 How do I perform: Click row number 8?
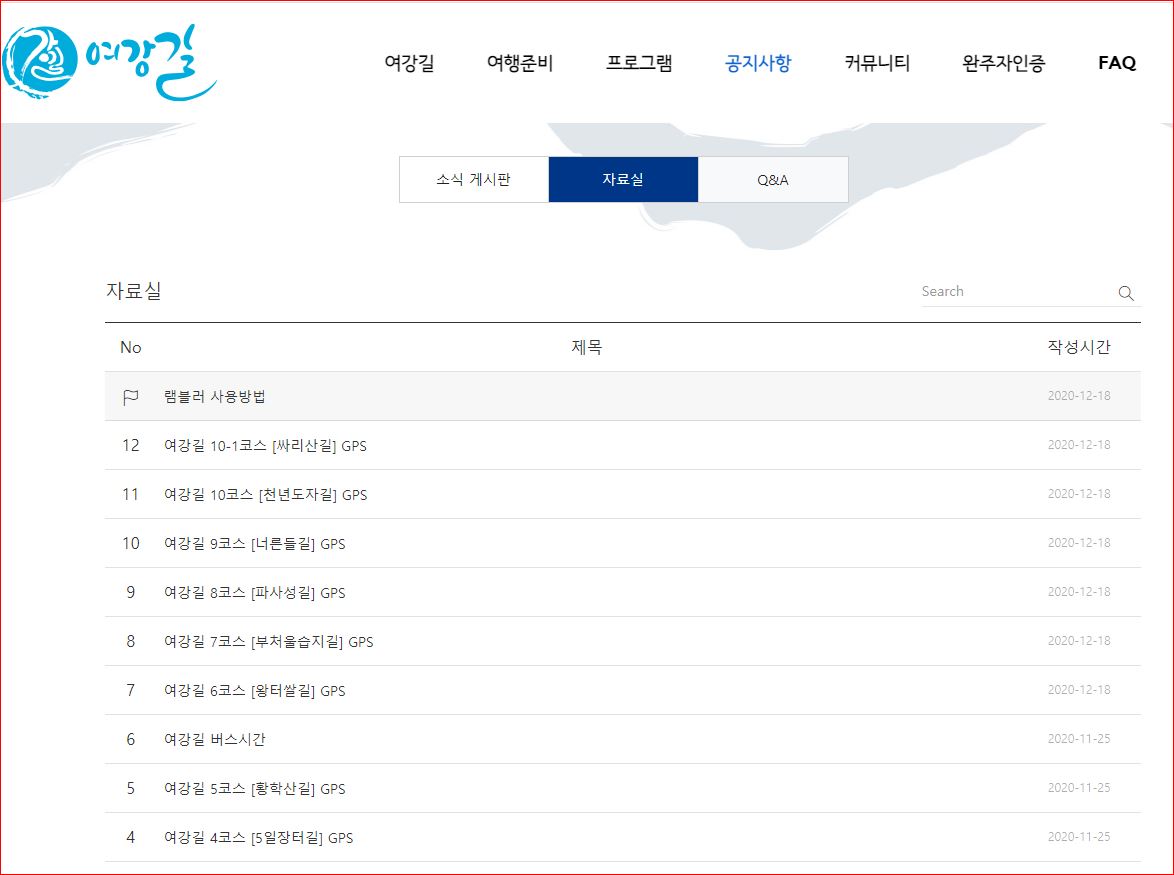click(131, 641)
